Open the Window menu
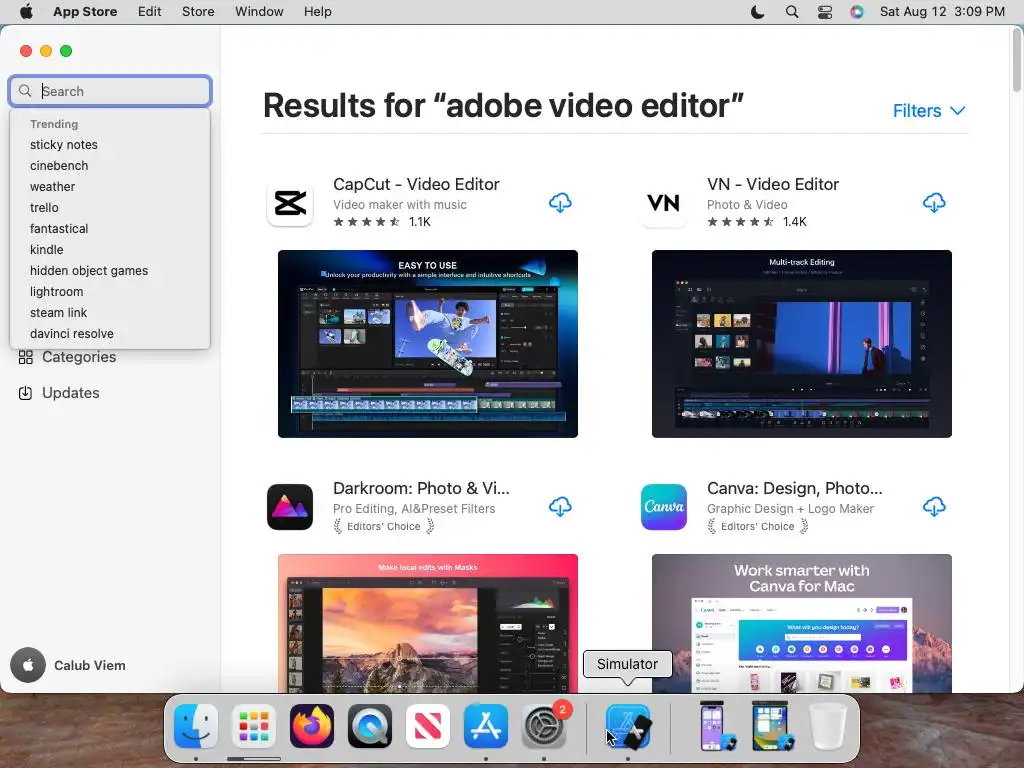The image size is (1024, 768). (x=259, y=12)
